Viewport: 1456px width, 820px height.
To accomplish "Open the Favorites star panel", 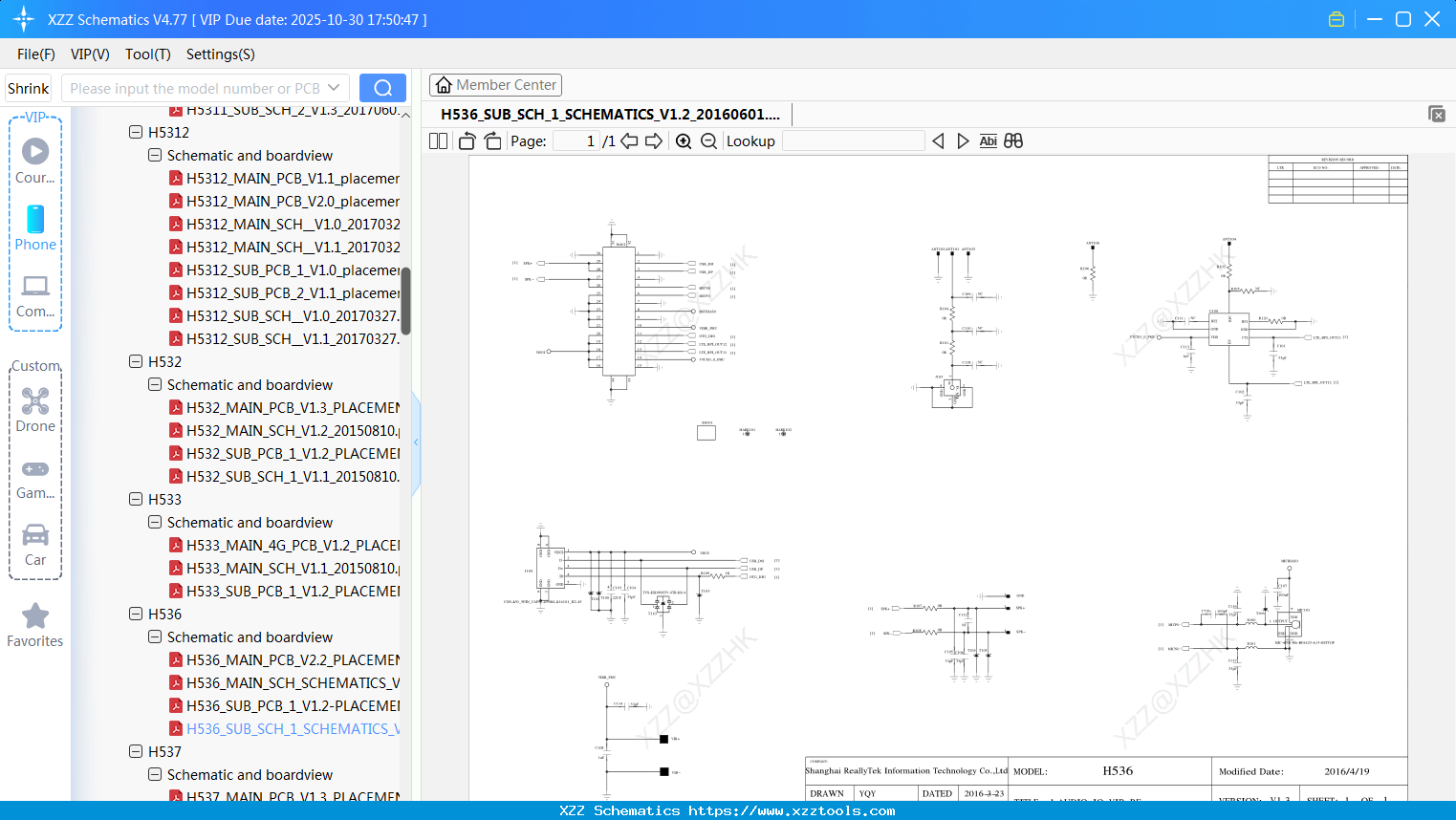I will pyautogui.click(x=35, y=624).
